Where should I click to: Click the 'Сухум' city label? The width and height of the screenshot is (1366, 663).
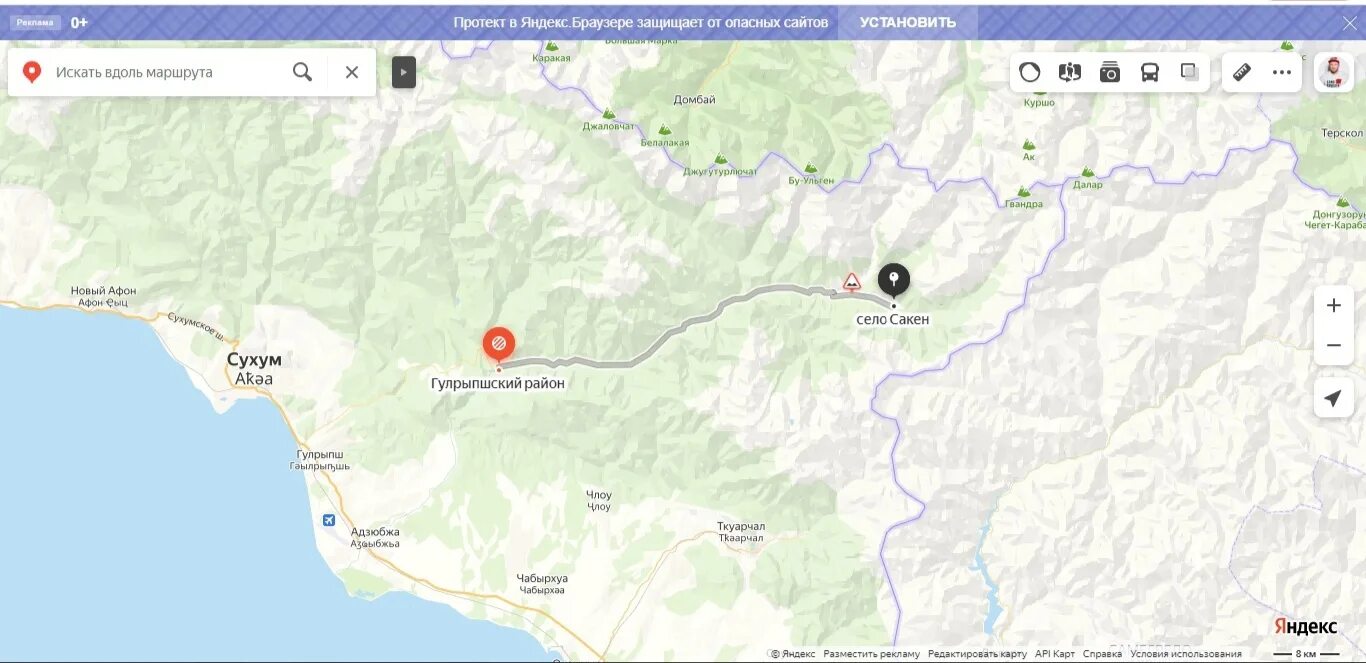pos(254,360)
